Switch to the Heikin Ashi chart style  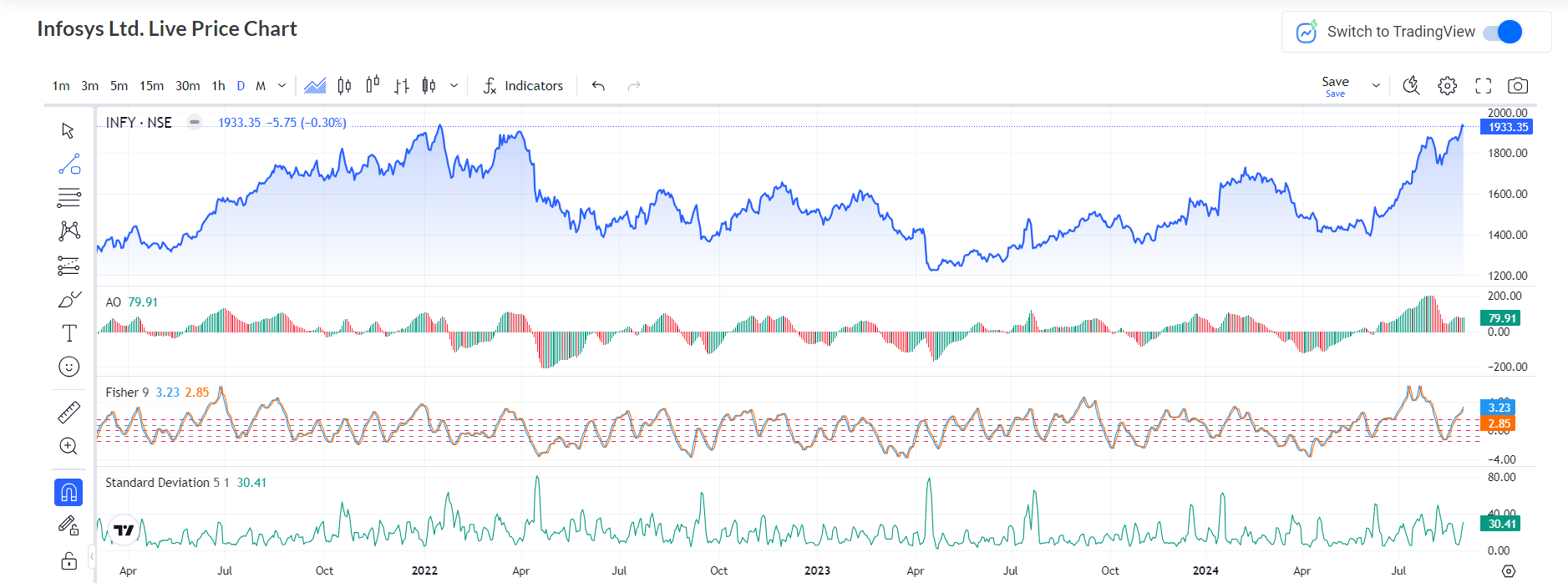click(x=429, y=85)
